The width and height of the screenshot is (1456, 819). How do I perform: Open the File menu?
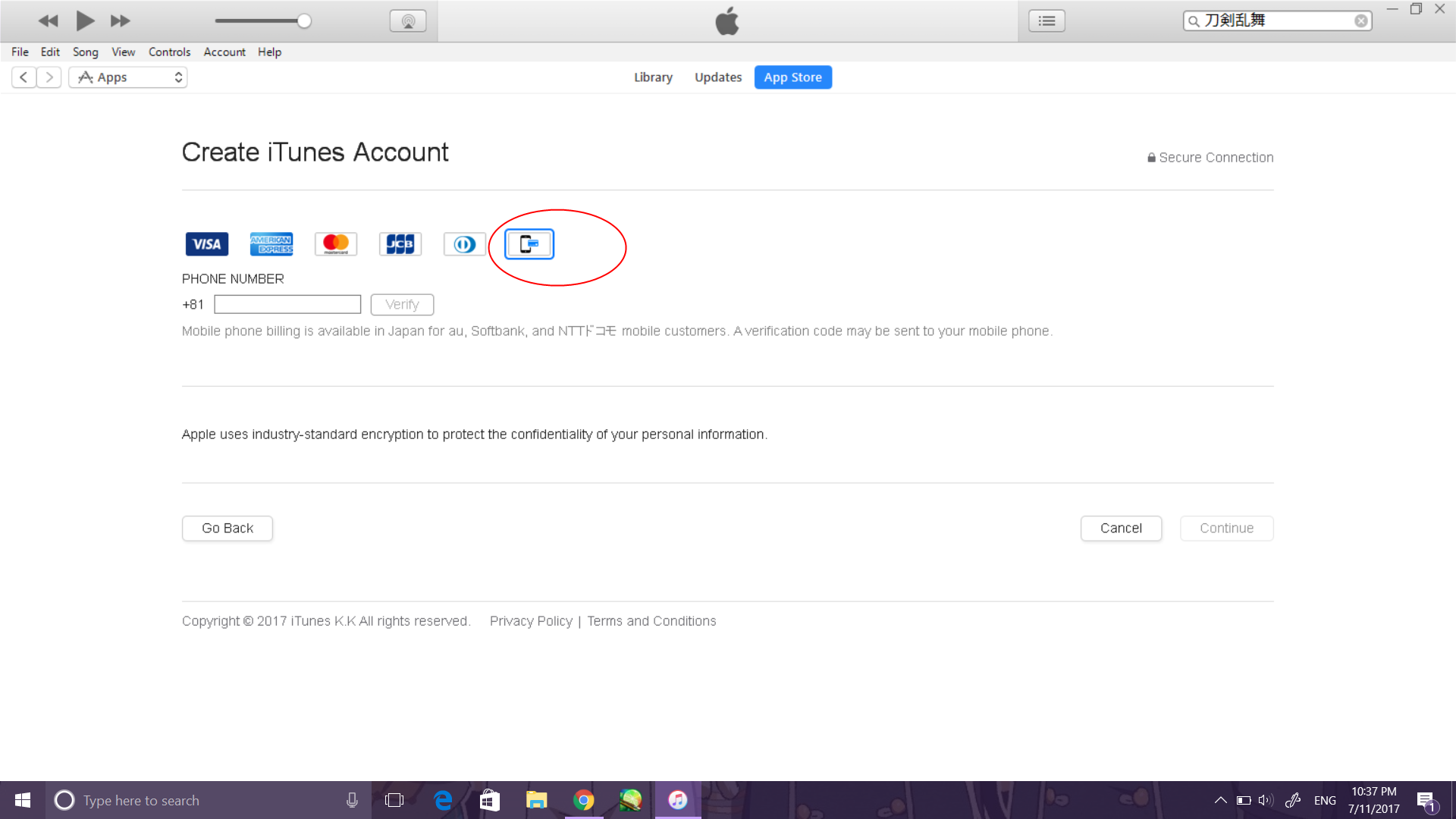pyautogui.click(x=20, y=52)
